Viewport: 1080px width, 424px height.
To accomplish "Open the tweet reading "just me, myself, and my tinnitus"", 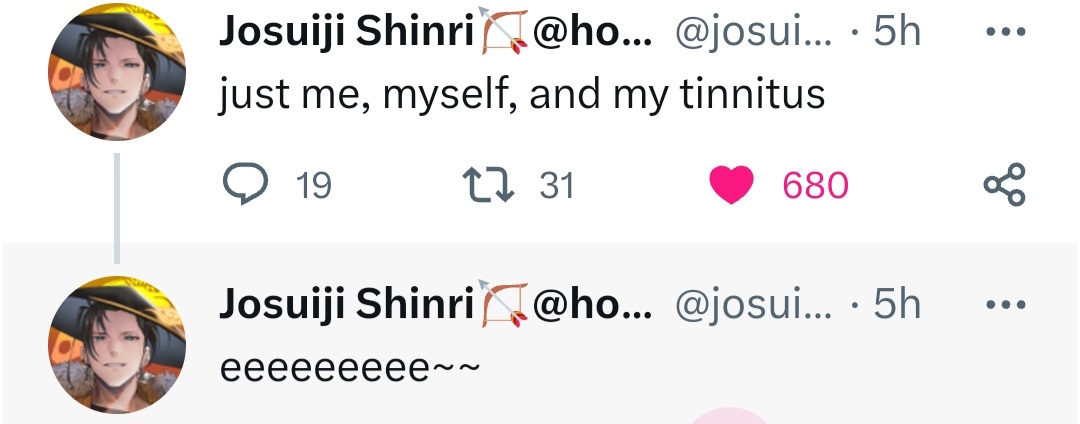I will pos(522,95).
